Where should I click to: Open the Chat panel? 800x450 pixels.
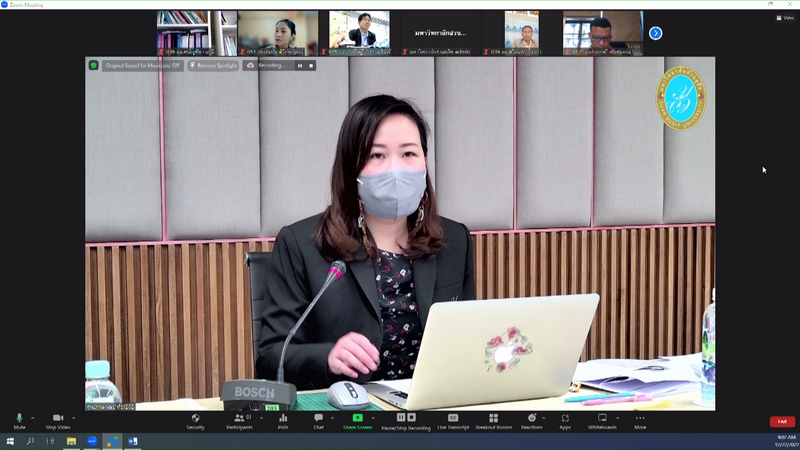pyautogui.click(x=318, y=421)
